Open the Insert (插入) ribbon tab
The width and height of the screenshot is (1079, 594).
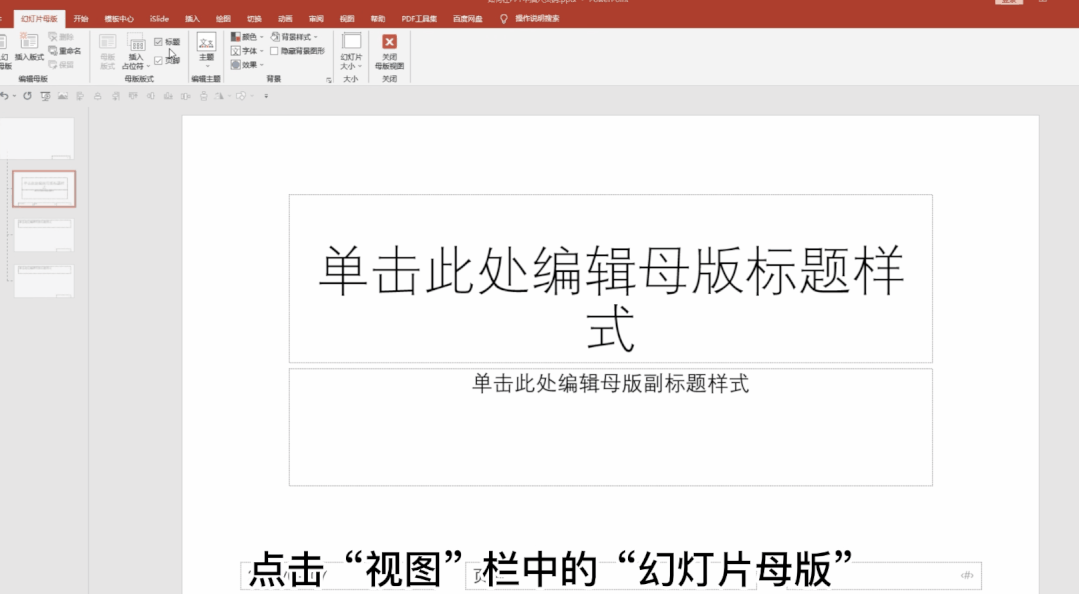click(192, 17)
